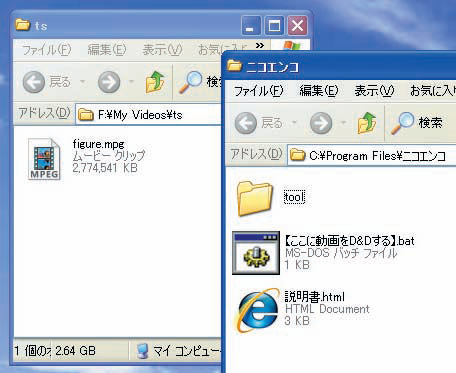
Task: Open the 表示(V) menu in ニコエンコ window
Action: (374, 91)
